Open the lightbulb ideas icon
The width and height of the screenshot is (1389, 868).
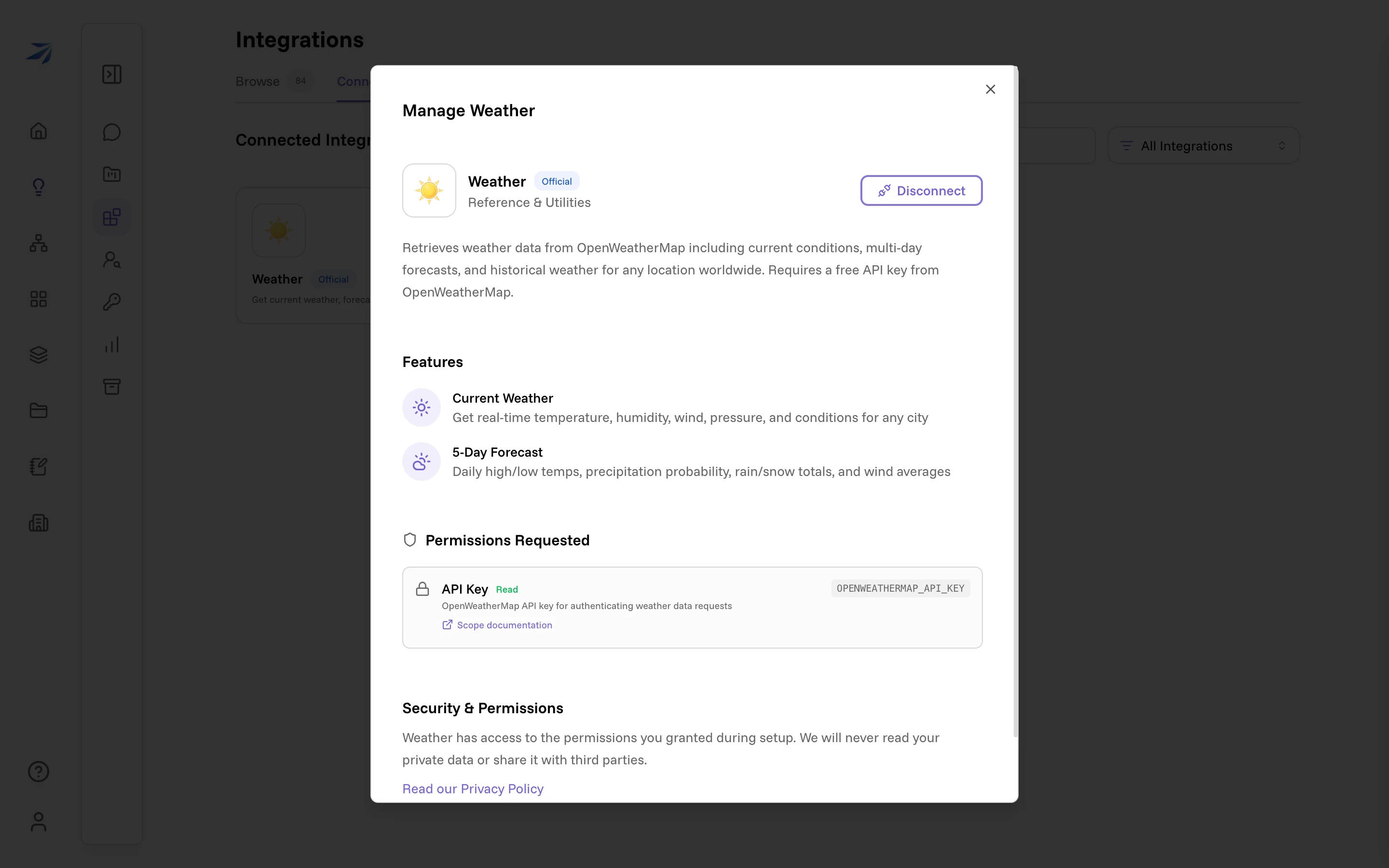coord(39,187)
